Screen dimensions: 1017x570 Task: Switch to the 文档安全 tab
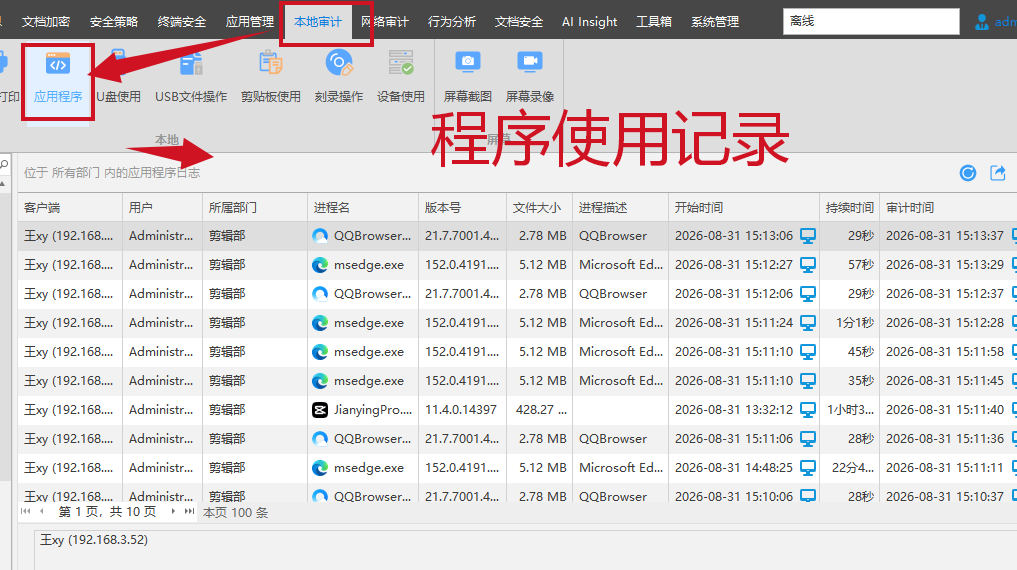tap(519, 22)
